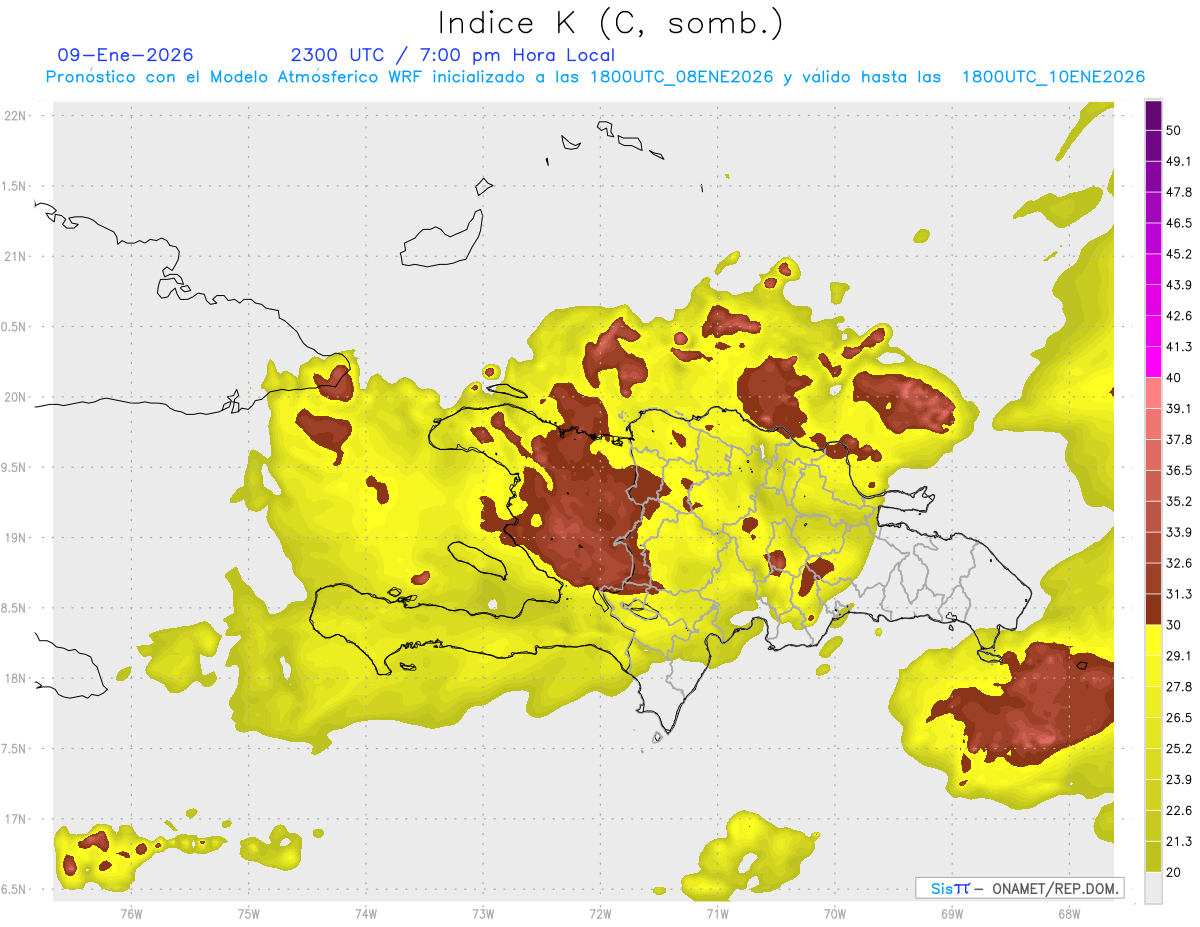Click the '27.8' colorbar value
This screenshot has width=1200, height=927.
[x=1179, y=687]
